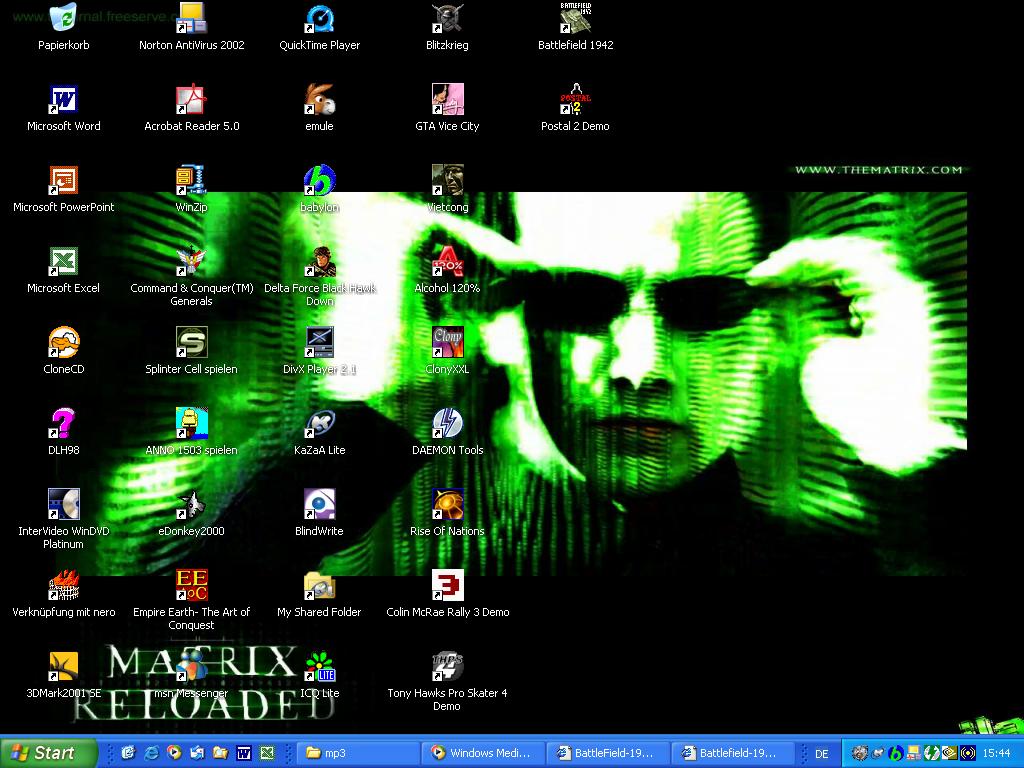Select the Postal 2 Demo icon
This screenshot has width=1024, height=768.
click(x=575, y=99)
